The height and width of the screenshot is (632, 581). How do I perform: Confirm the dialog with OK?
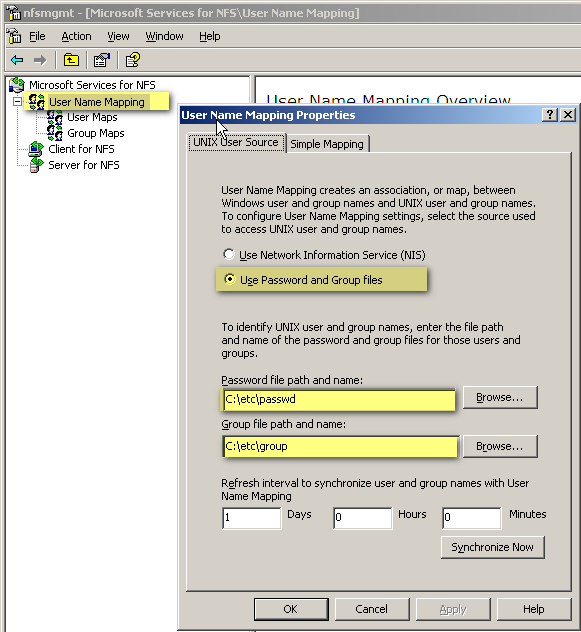291,609
